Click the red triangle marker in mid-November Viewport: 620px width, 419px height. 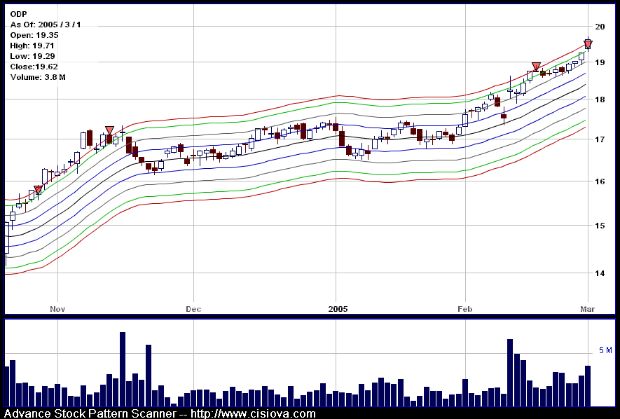point(110,130)
